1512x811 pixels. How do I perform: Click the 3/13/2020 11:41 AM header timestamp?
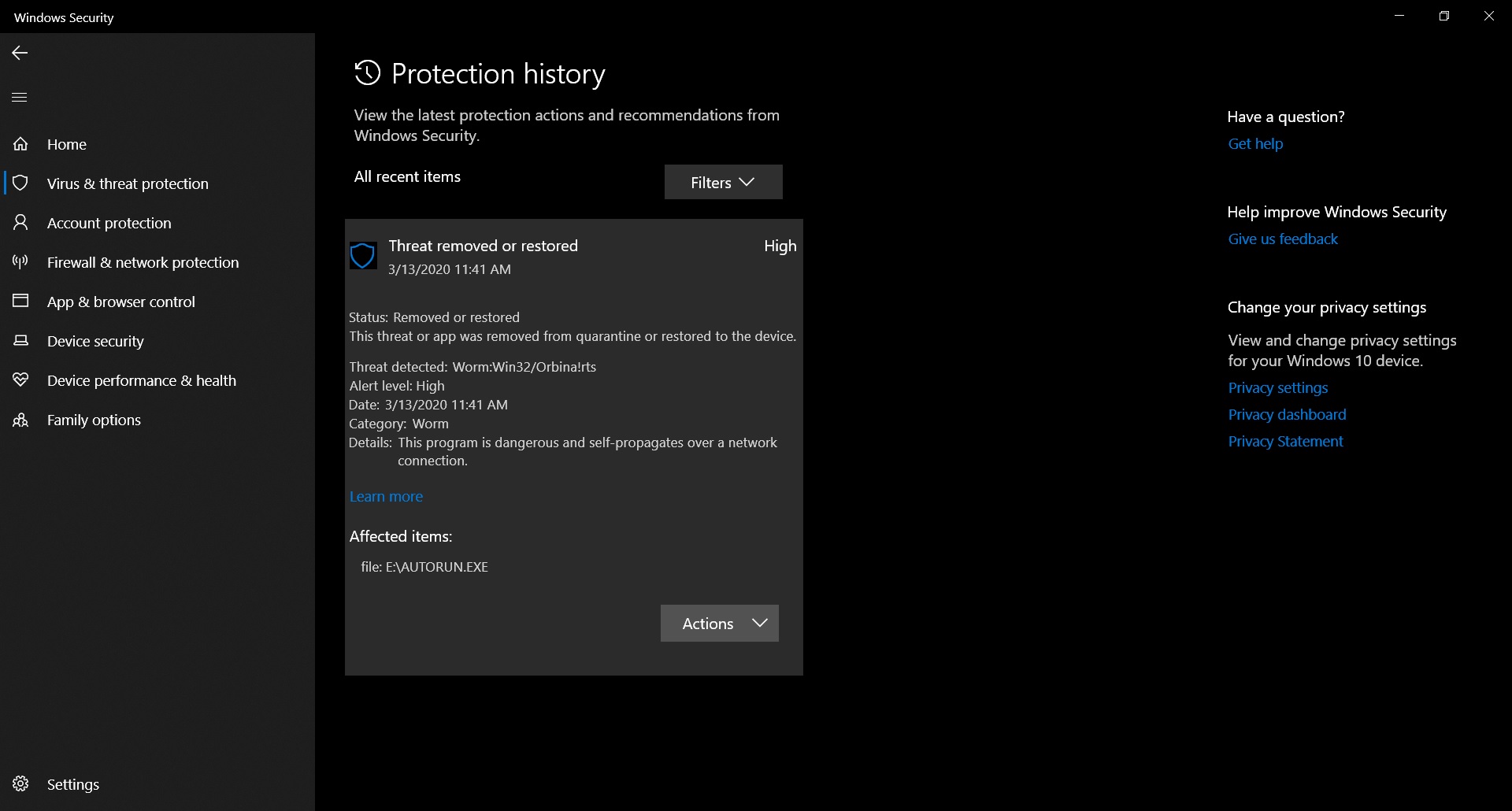449,269
